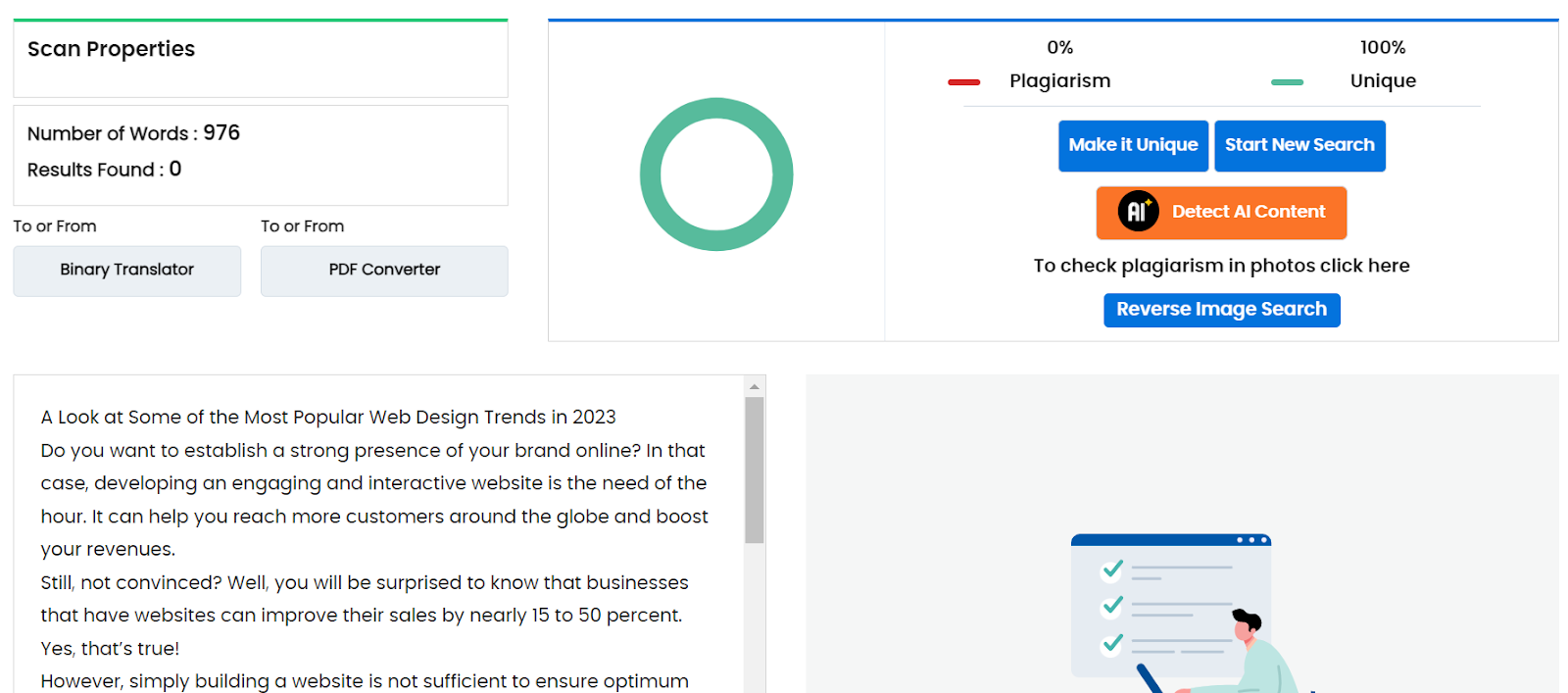
Task: Click the Make it Unique button
Action: pyautogui.click(x=1133, y=146)
